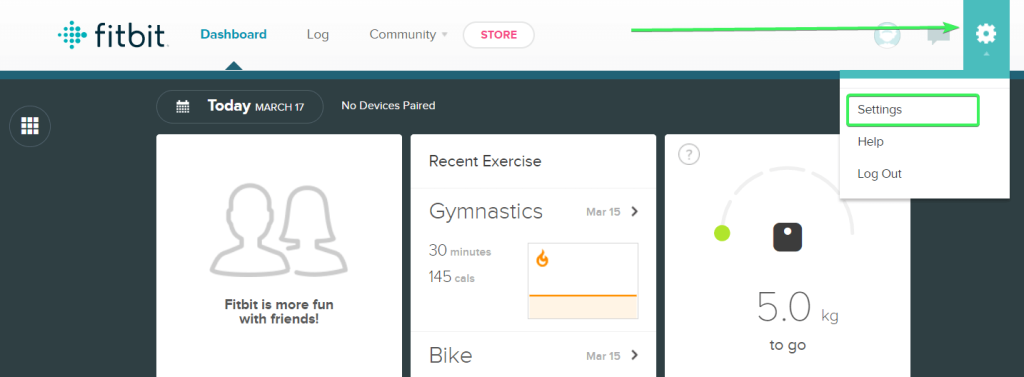Viewport: 1024px width, 377px height.
Task: Switch to the Log tab
Action: pos(317,35)
